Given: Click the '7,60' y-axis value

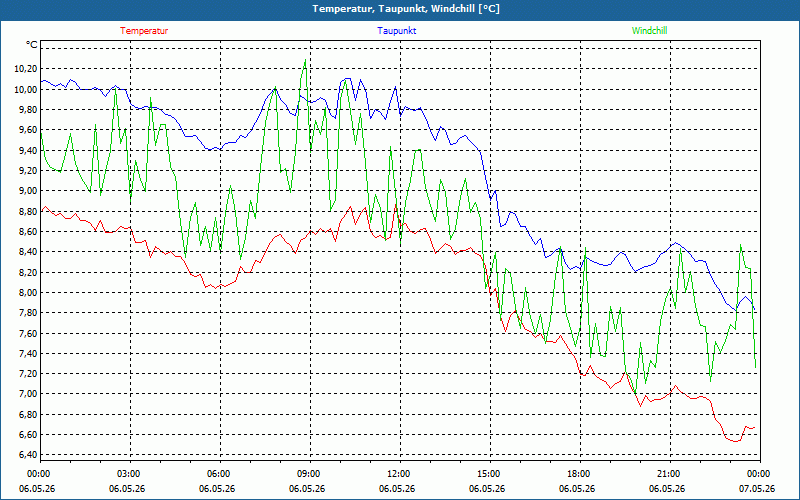Looking at the screenshot, I should tap(29, 333).
